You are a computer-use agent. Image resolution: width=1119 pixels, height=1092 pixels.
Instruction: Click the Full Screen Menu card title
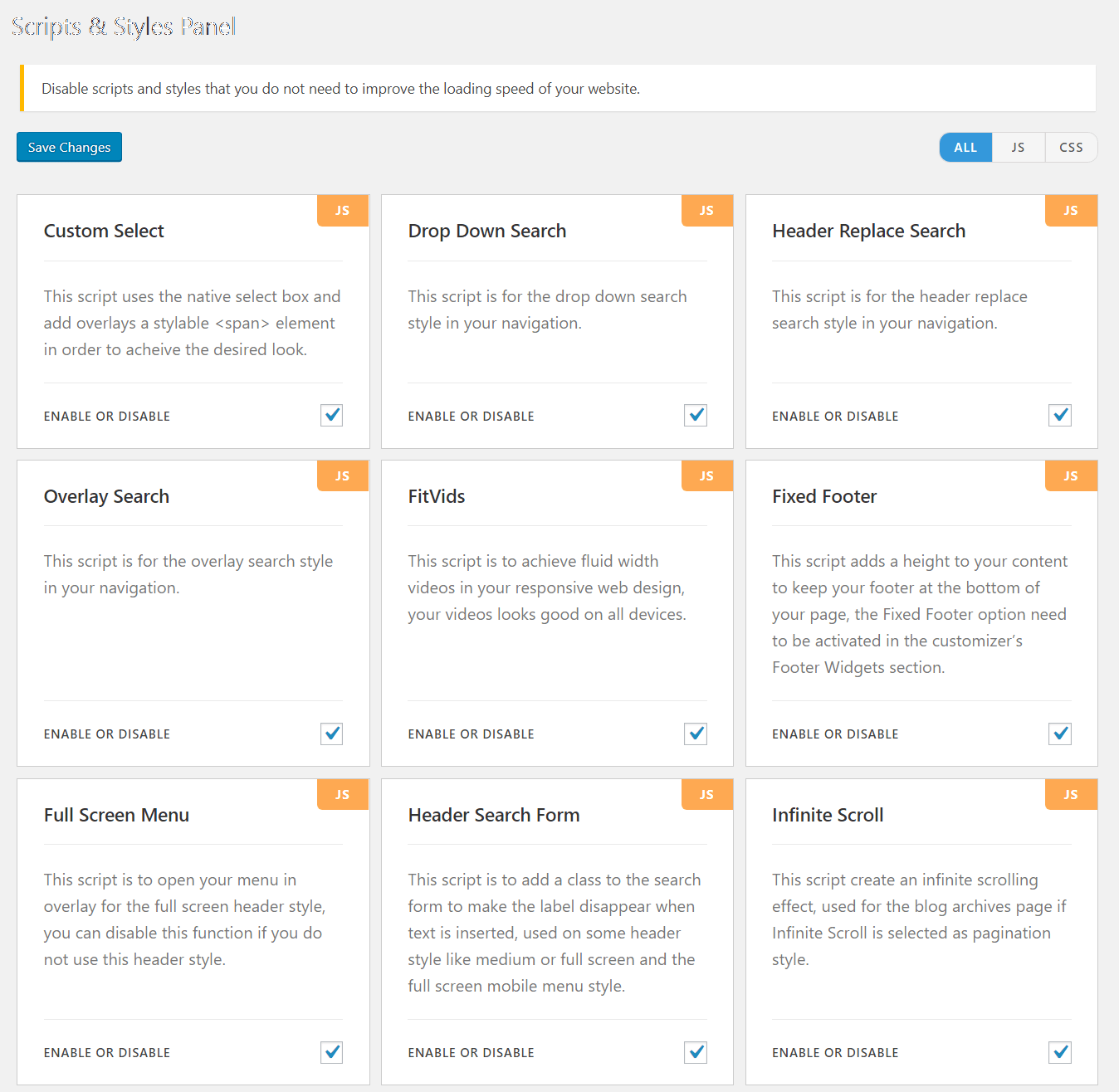(116, 815)
